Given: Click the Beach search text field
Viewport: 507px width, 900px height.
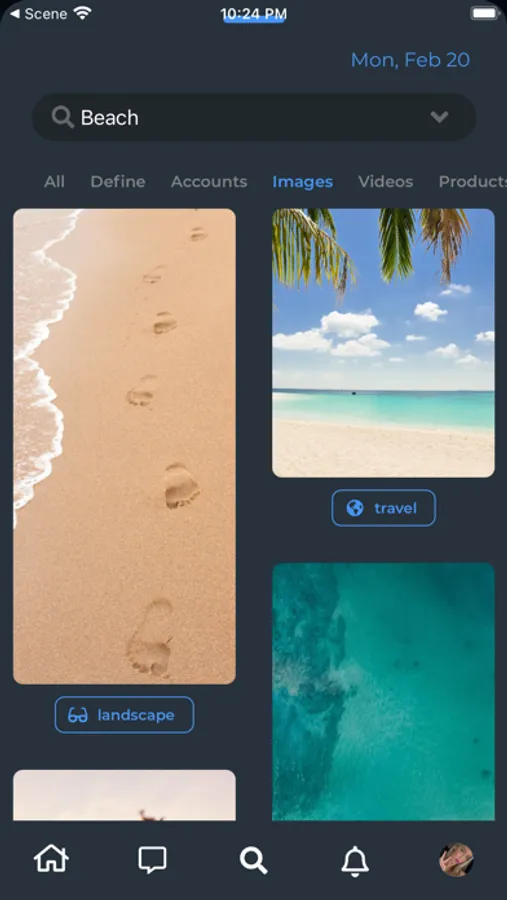Looking at the screenshot, I should [254, 117].
